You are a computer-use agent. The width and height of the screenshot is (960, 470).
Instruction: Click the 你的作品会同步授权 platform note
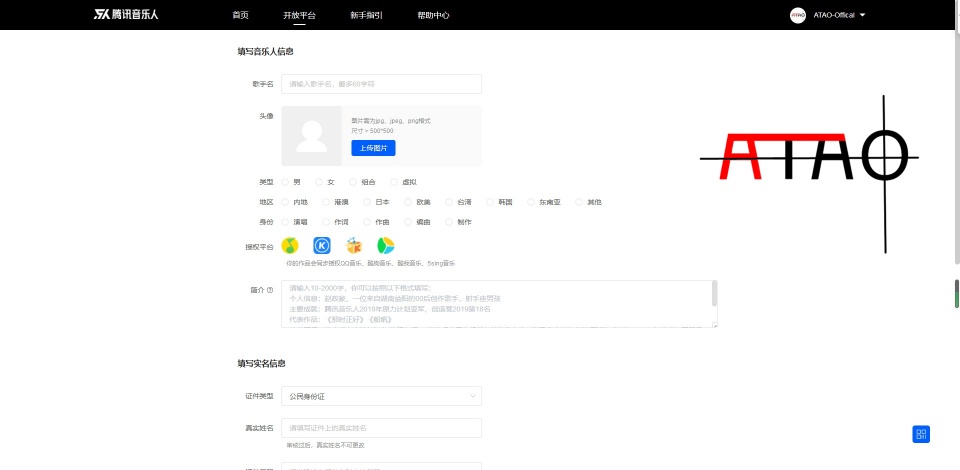(370, 263)
